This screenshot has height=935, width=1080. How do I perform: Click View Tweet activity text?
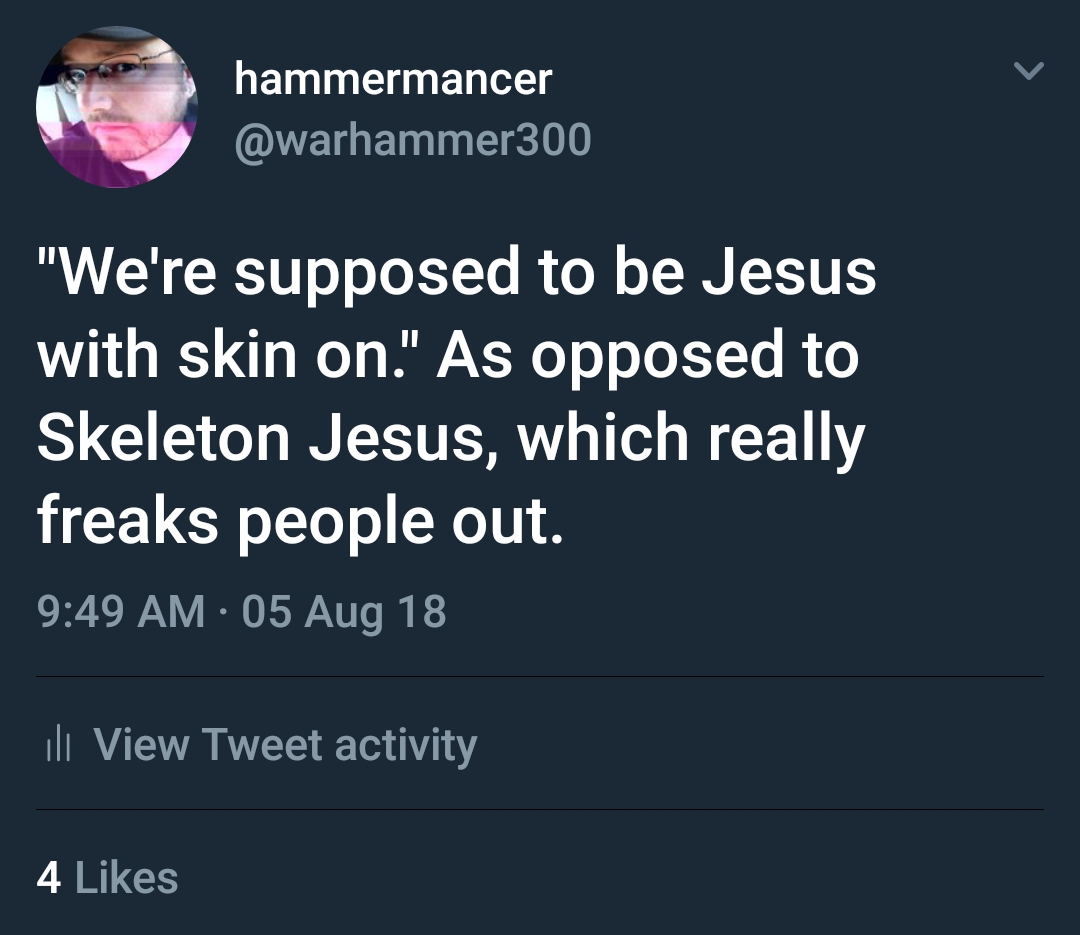click(284, 745)
